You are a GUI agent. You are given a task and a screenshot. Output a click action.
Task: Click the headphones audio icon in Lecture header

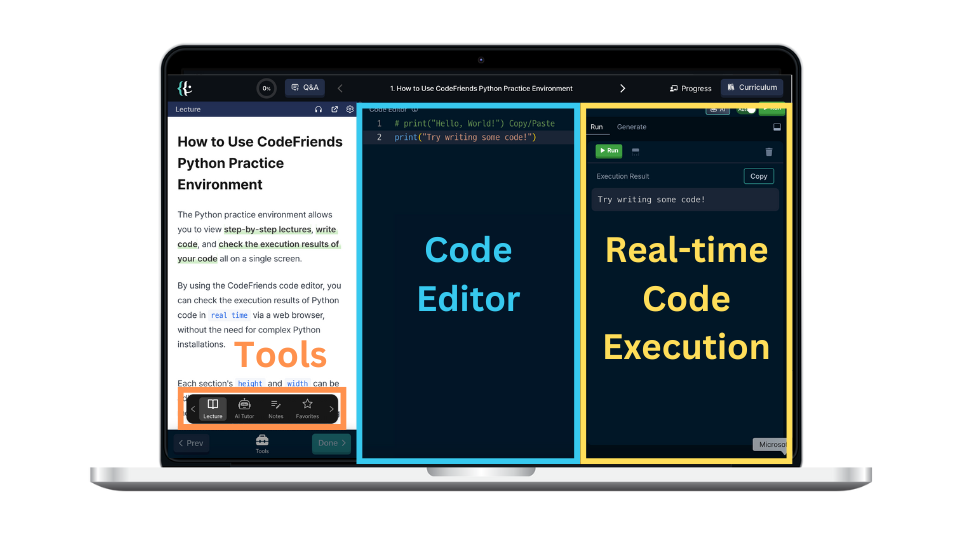pos(318,109)
